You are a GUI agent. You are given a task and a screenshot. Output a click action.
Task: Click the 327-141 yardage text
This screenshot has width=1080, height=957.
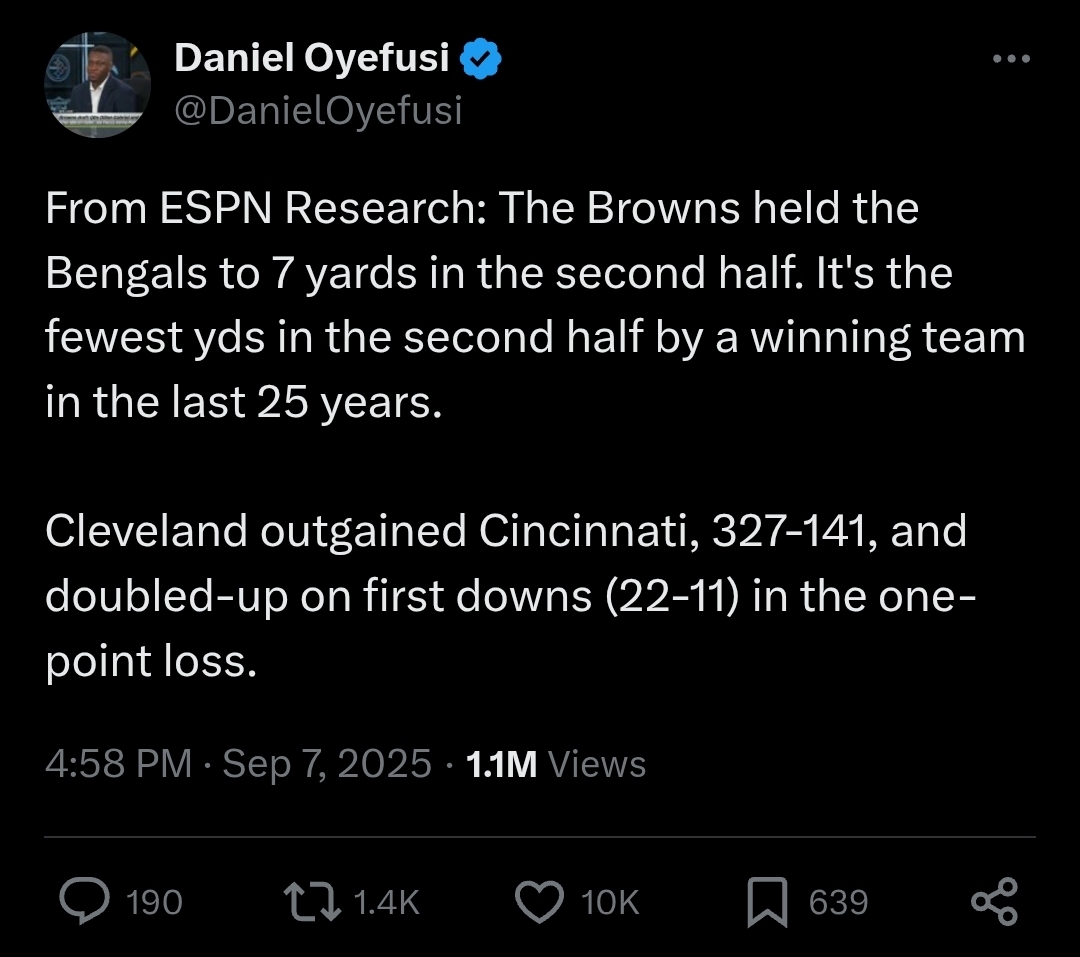pyautogui.click(x=788, y=531)
